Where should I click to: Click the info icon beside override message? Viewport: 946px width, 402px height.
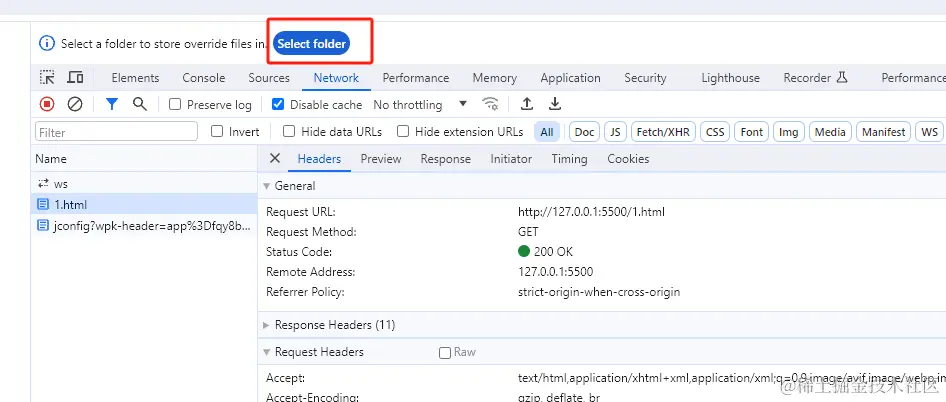(x=46, y=43)
